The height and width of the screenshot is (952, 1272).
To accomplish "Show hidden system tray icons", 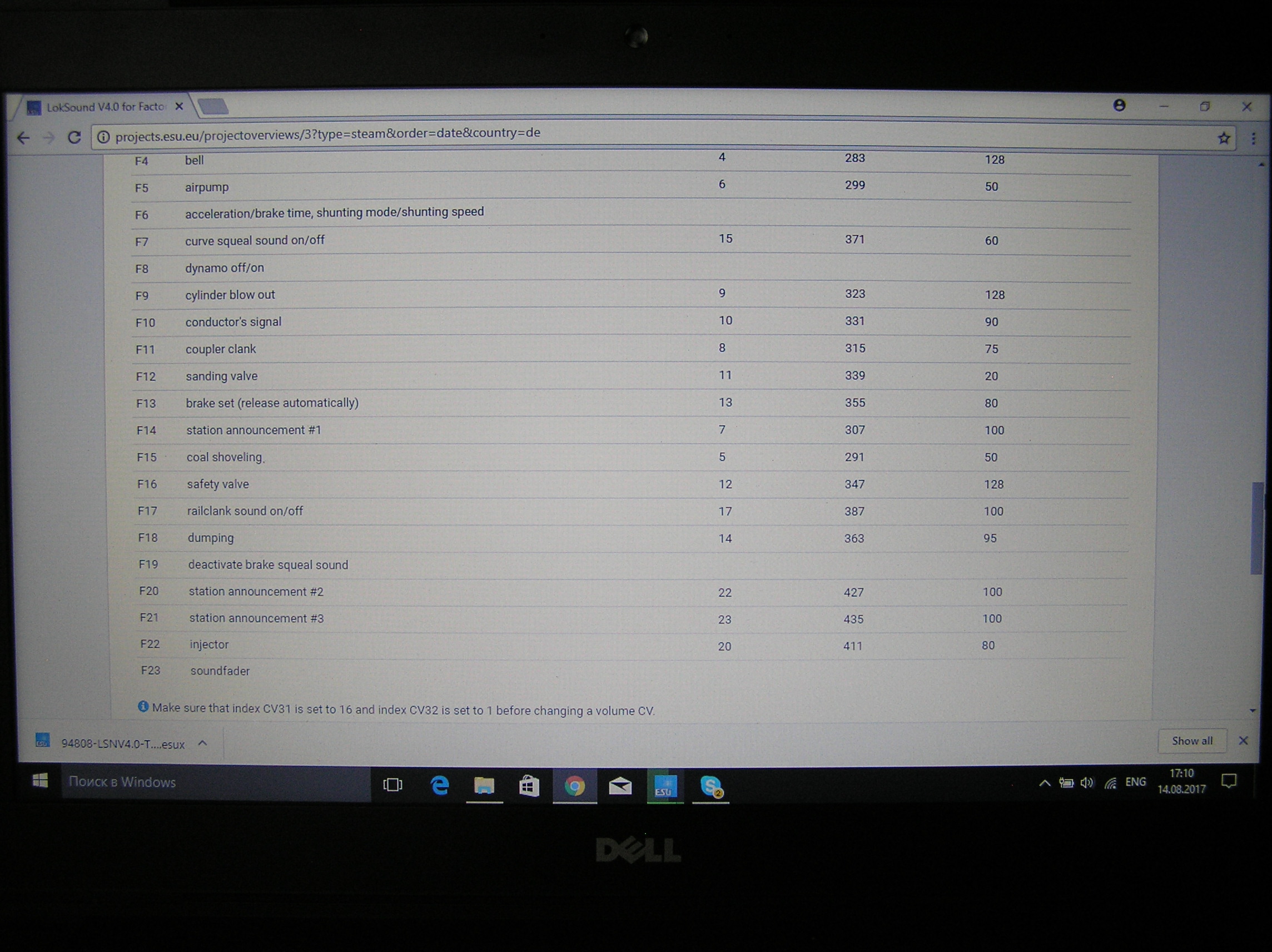I will pos(1044,783).
